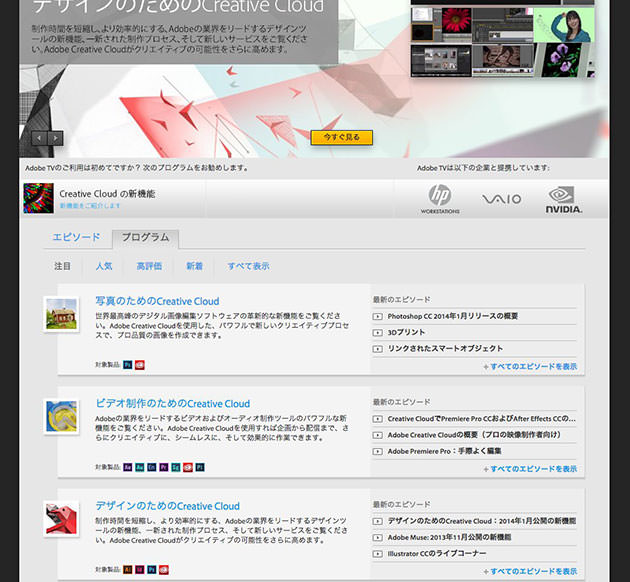The width and height of the screenshot is (630, 582).
Task: Click the NVIDIA partner logo
Action: [563, 199]
